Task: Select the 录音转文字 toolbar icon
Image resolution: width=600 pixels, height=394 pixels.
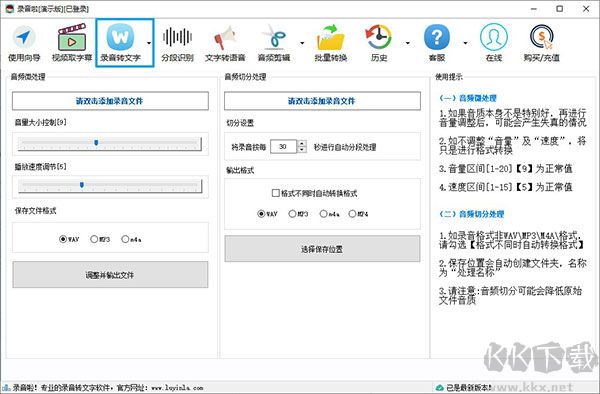Action: [x=120, y=43]
